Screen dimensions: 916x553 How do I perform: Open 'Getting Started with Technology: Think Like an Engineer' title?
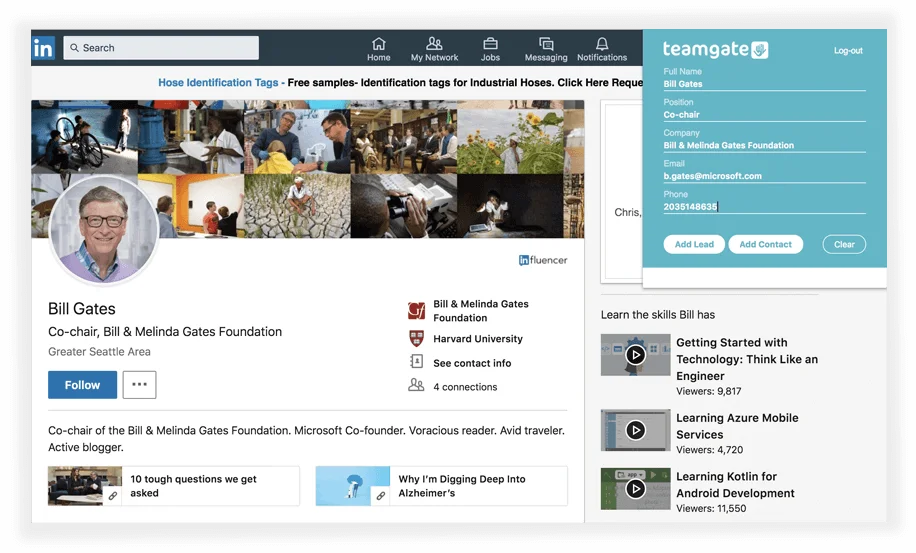pyautogui.click(x=747, y=359)
